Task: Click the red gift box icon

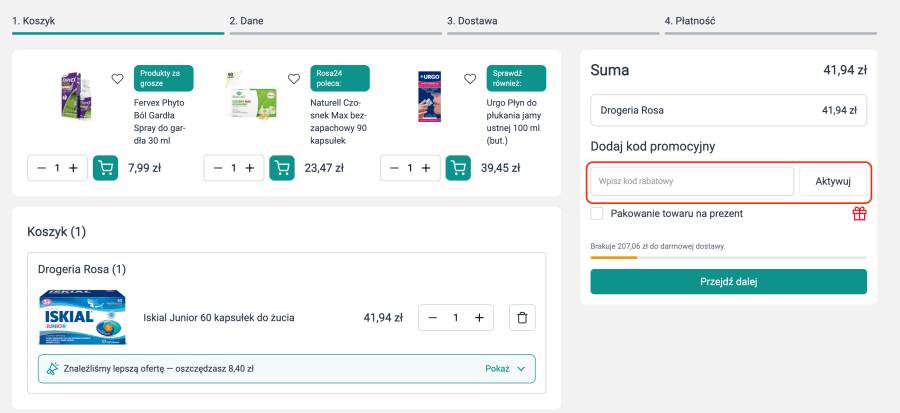Action: (x=859, y=214)
